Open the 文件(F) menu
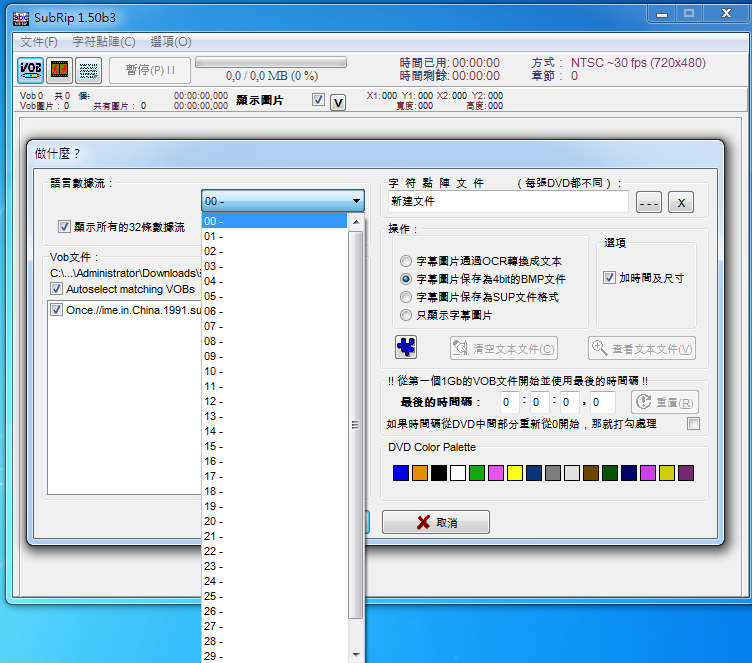Screen dimensions: 752x663 (39, 42)
